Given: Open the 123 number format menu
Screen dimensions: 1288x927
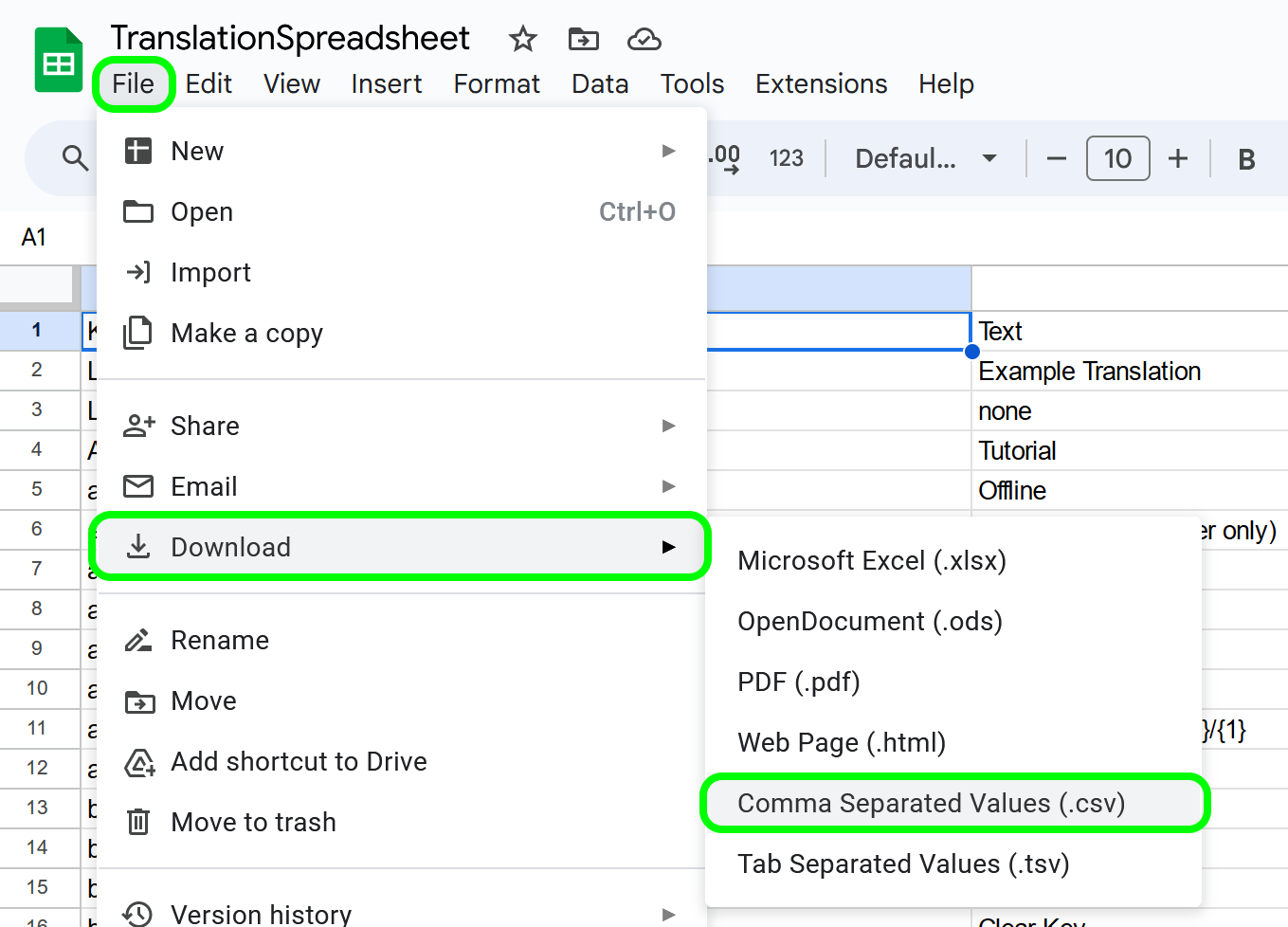Looking at the screenshot, I should [786, 158].
